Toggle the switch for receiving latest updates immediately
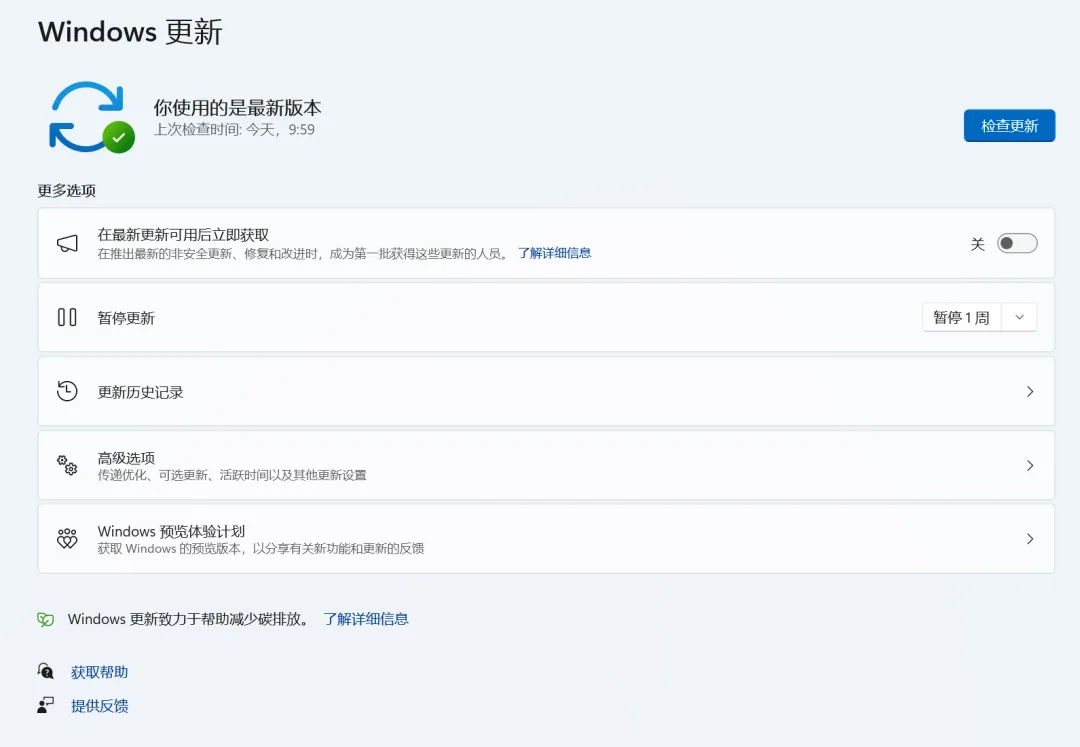The height and width of the screenshot is (747, 1080). coord(1017,242)
